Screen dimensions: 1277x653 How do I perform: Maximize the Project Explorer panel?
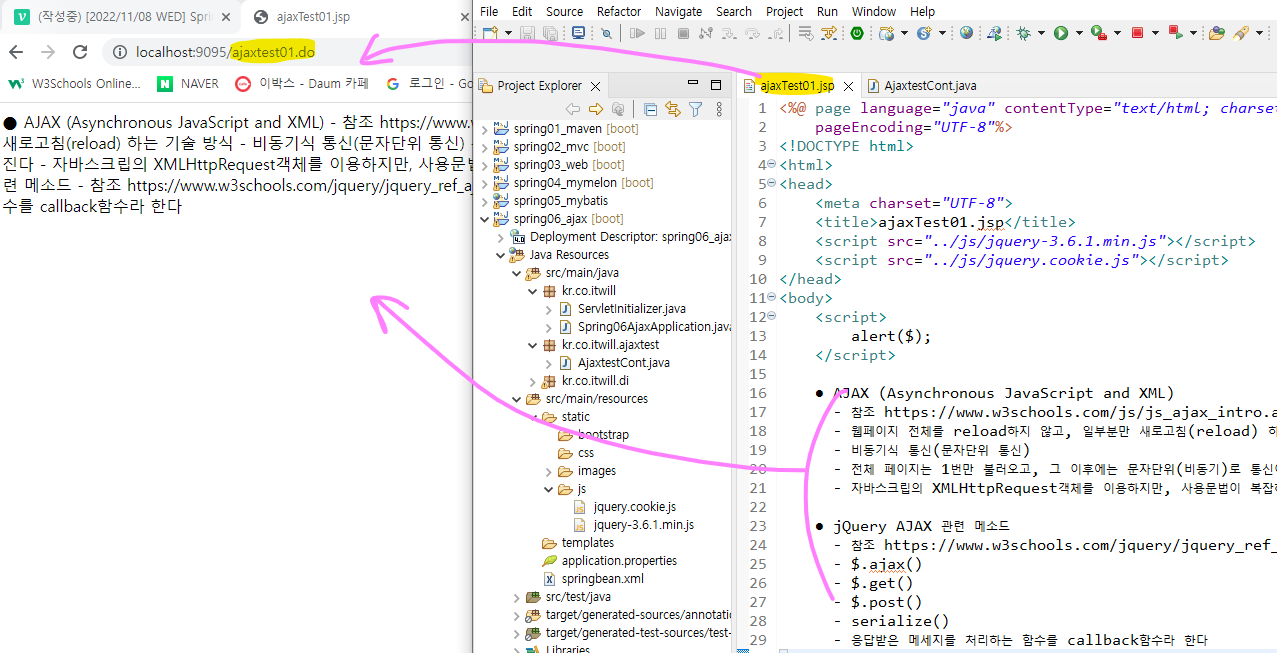(x=716, y=85)
